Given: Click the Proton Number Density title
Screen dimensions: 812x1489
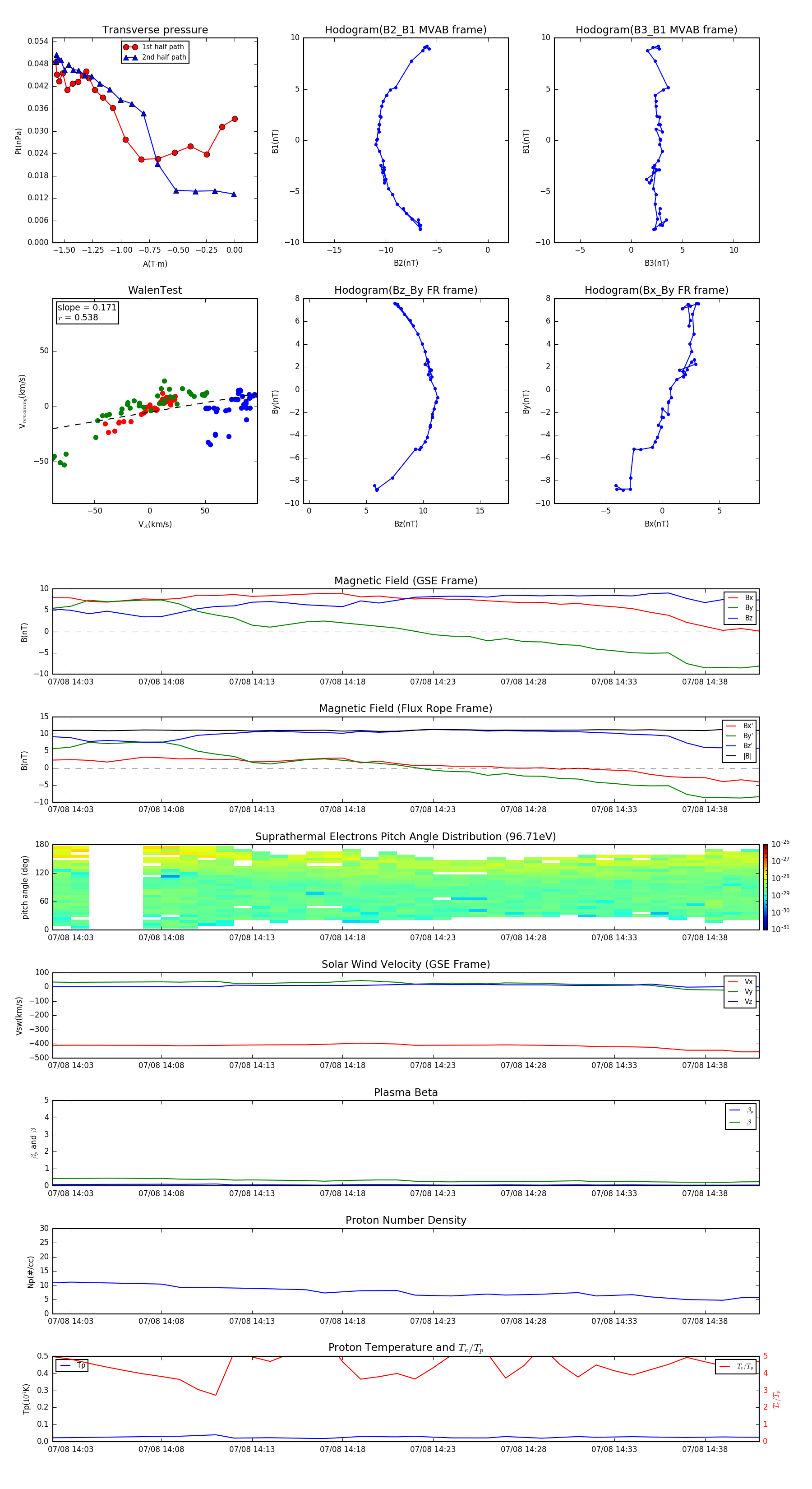Looking at the screenshot, I should 406,1220.
